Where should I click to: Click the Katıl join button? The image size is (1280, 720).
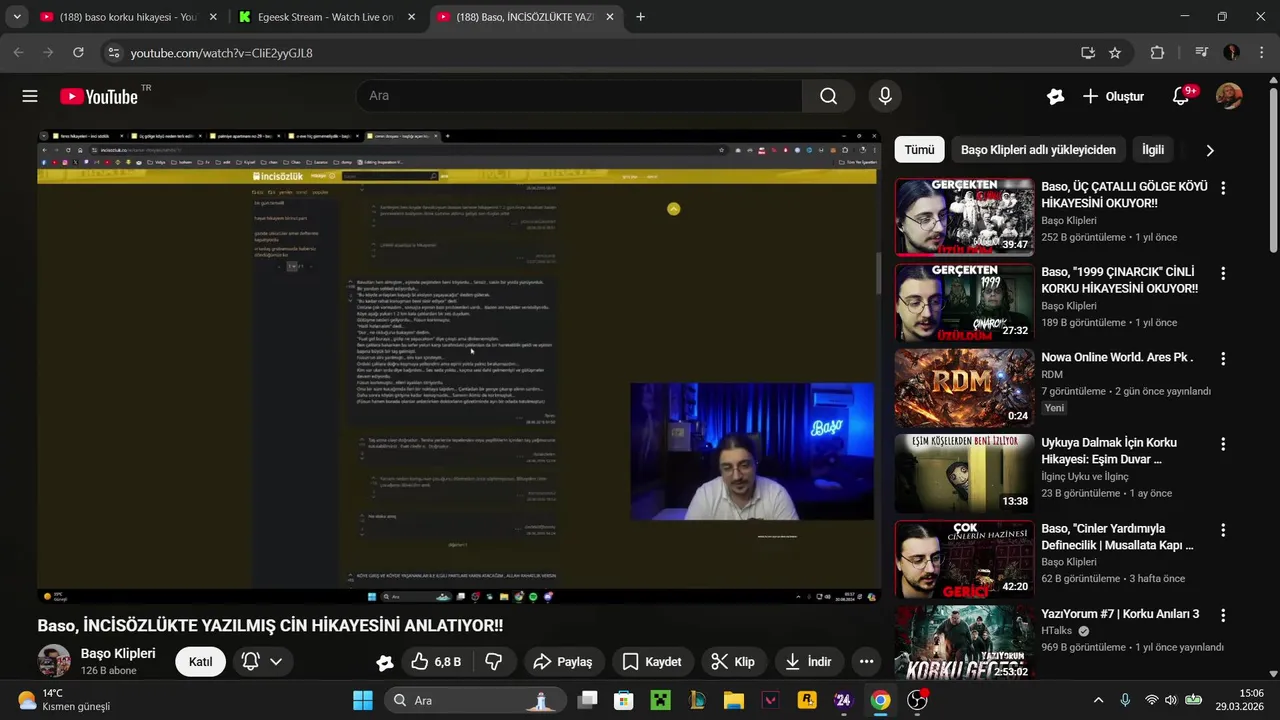click(200, 661)
